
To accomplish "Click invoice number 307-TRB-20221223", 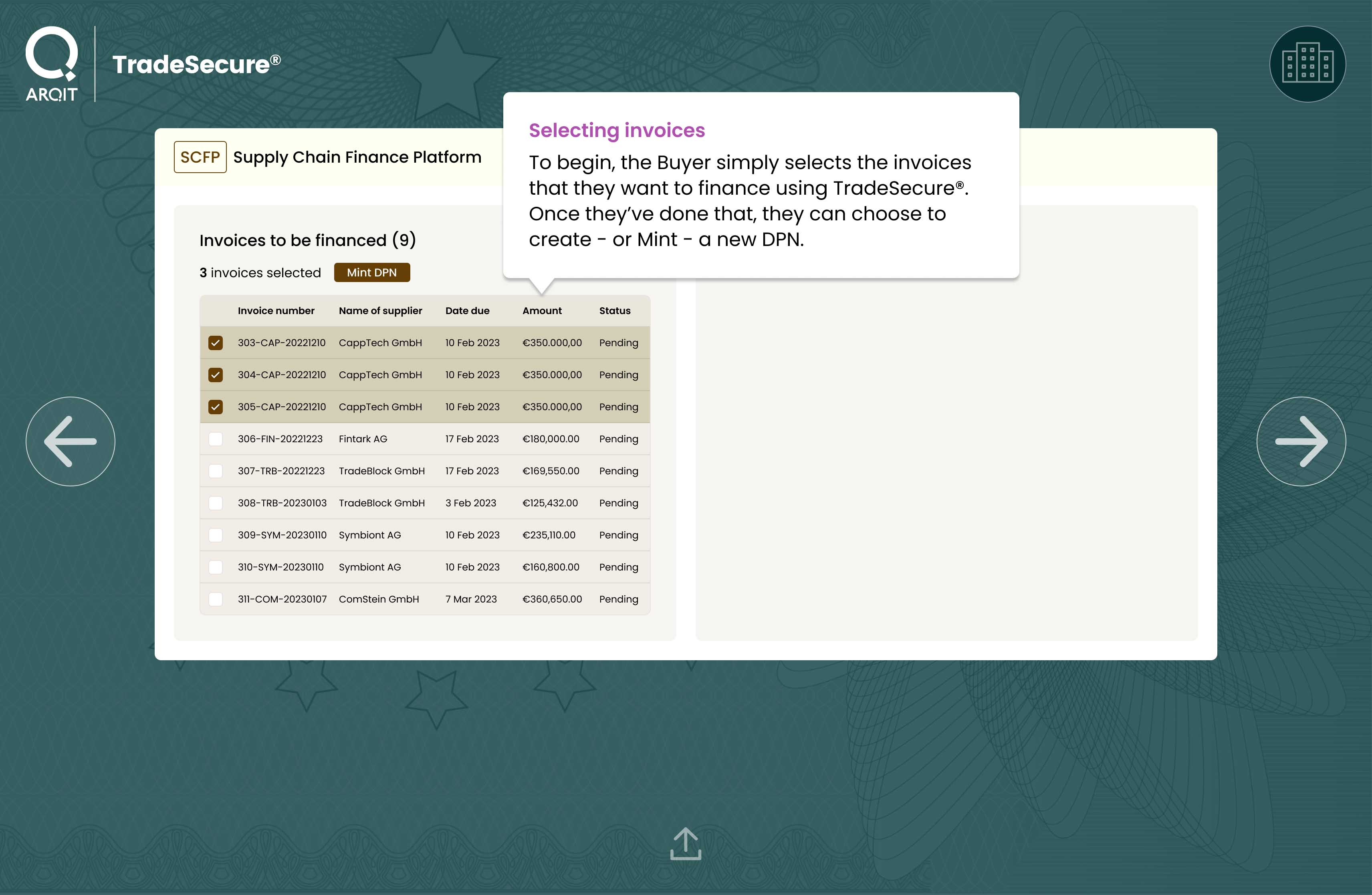I will pyautogui.click(x=281, y=471).
